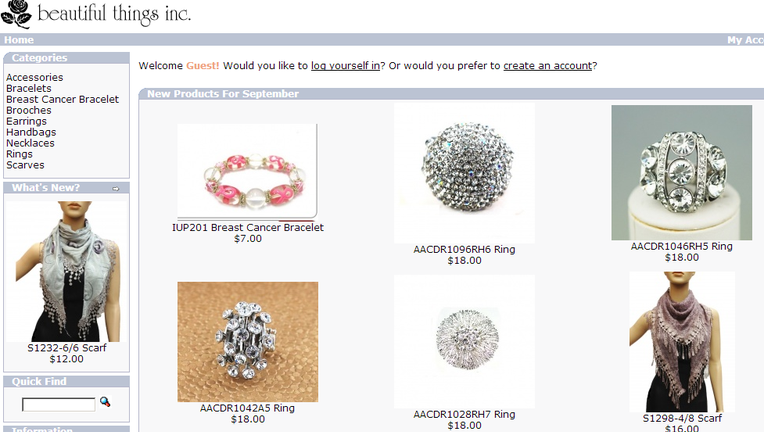Click the S1298-4/8 Scarf product name
764x432 pixels.
[x=682, y=418]
